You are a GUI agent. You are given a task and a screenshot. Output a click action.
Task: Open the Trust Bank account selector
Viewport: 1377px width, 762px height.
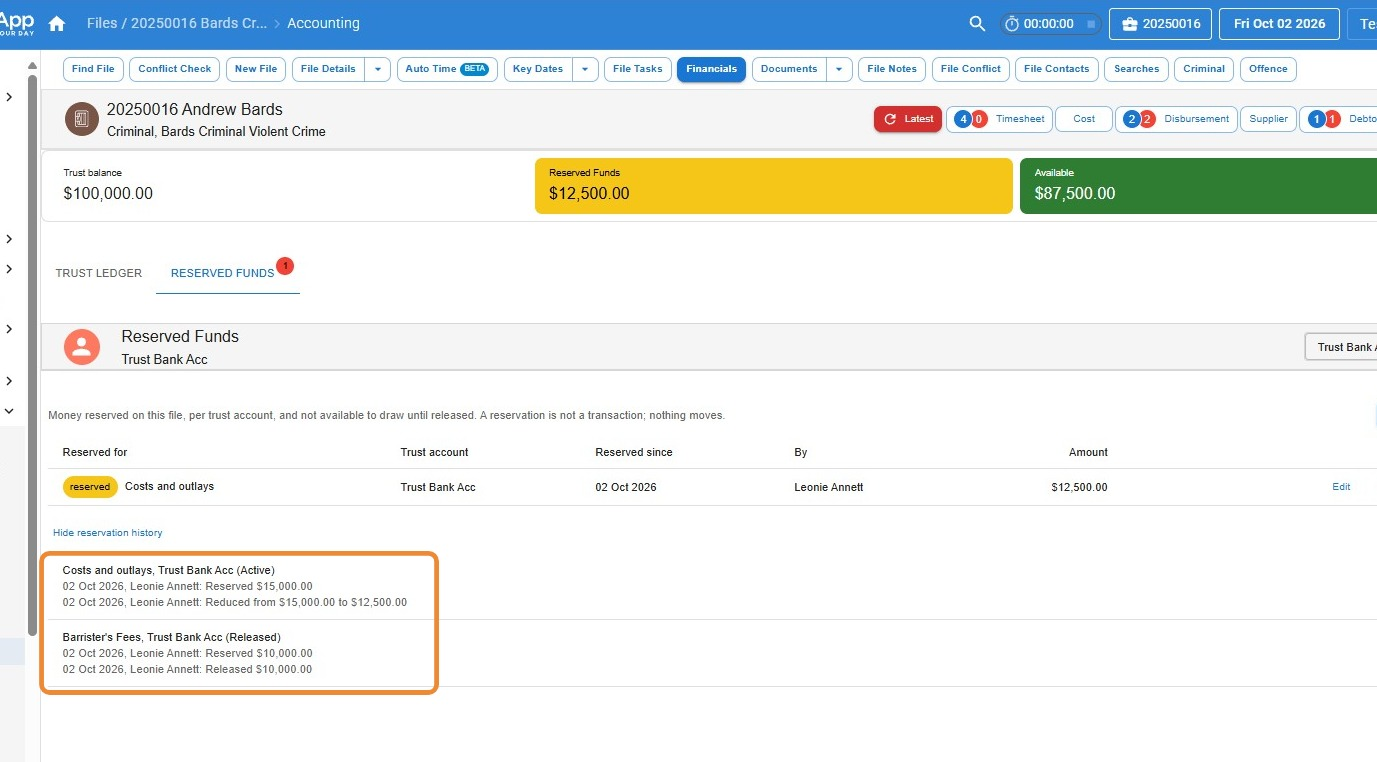click(x=1341, y=347)
